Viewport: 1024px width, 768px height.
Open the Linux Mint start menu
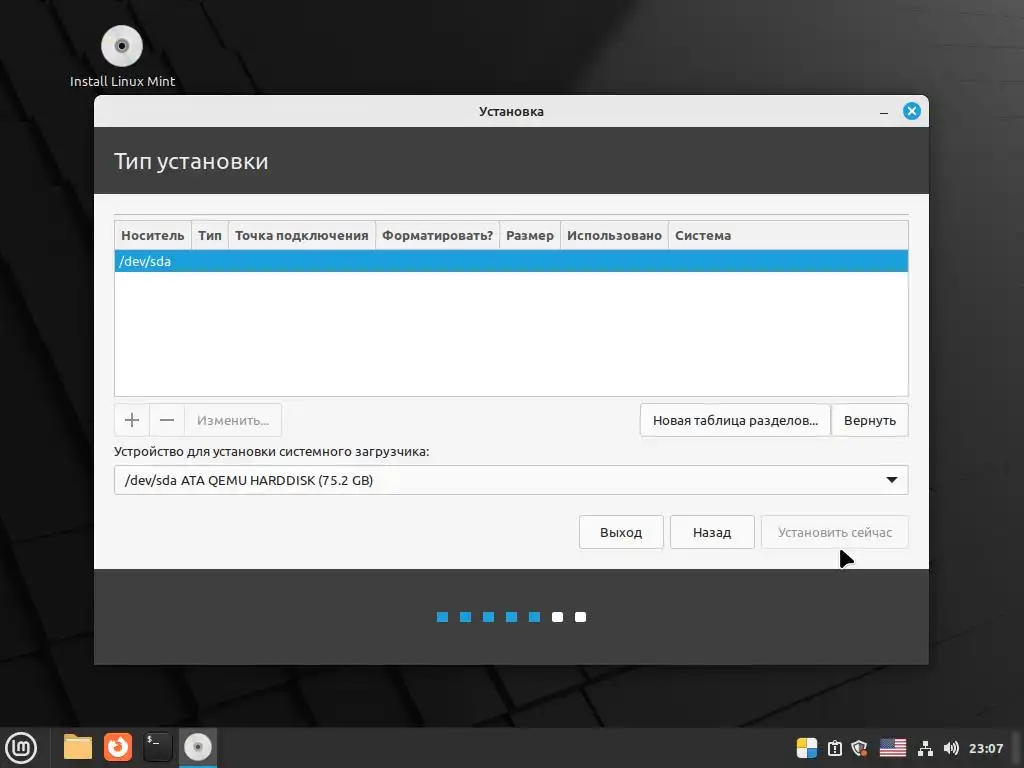pos(21,748)
